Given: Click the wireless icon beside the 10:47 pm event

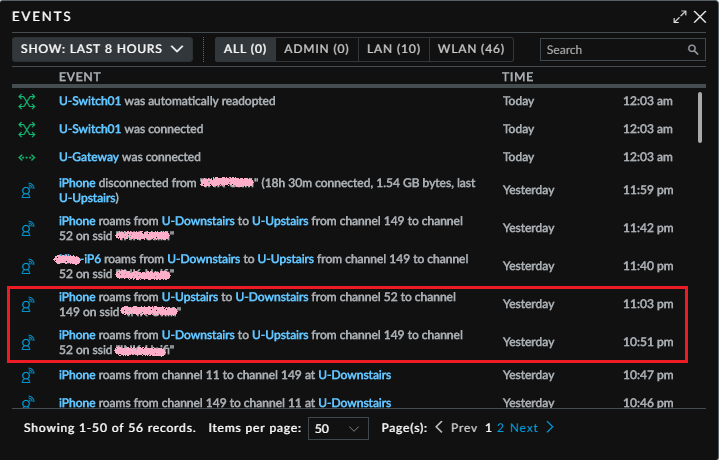Looking at the screenshot, I should pyautogui.click(x=27, y=376).
